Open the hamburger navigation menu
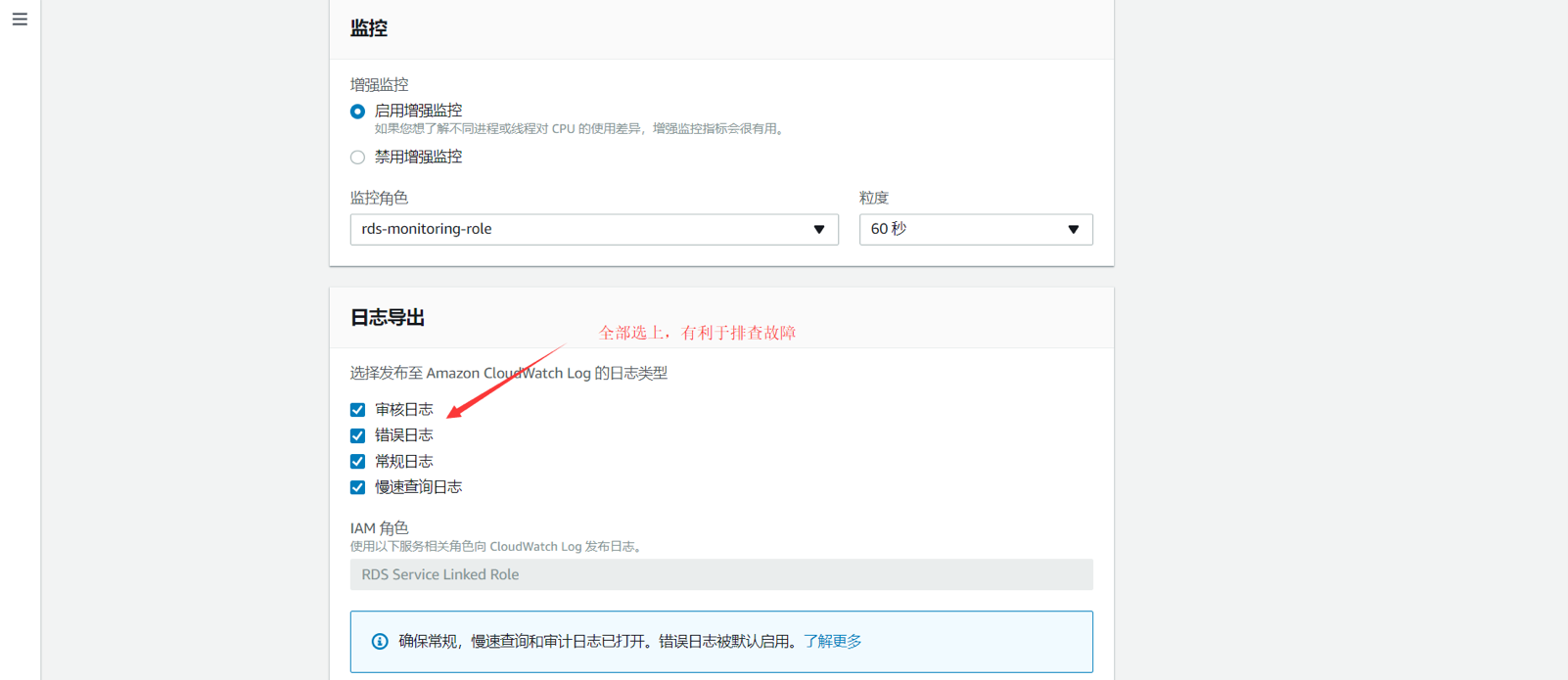 point(20,20)
